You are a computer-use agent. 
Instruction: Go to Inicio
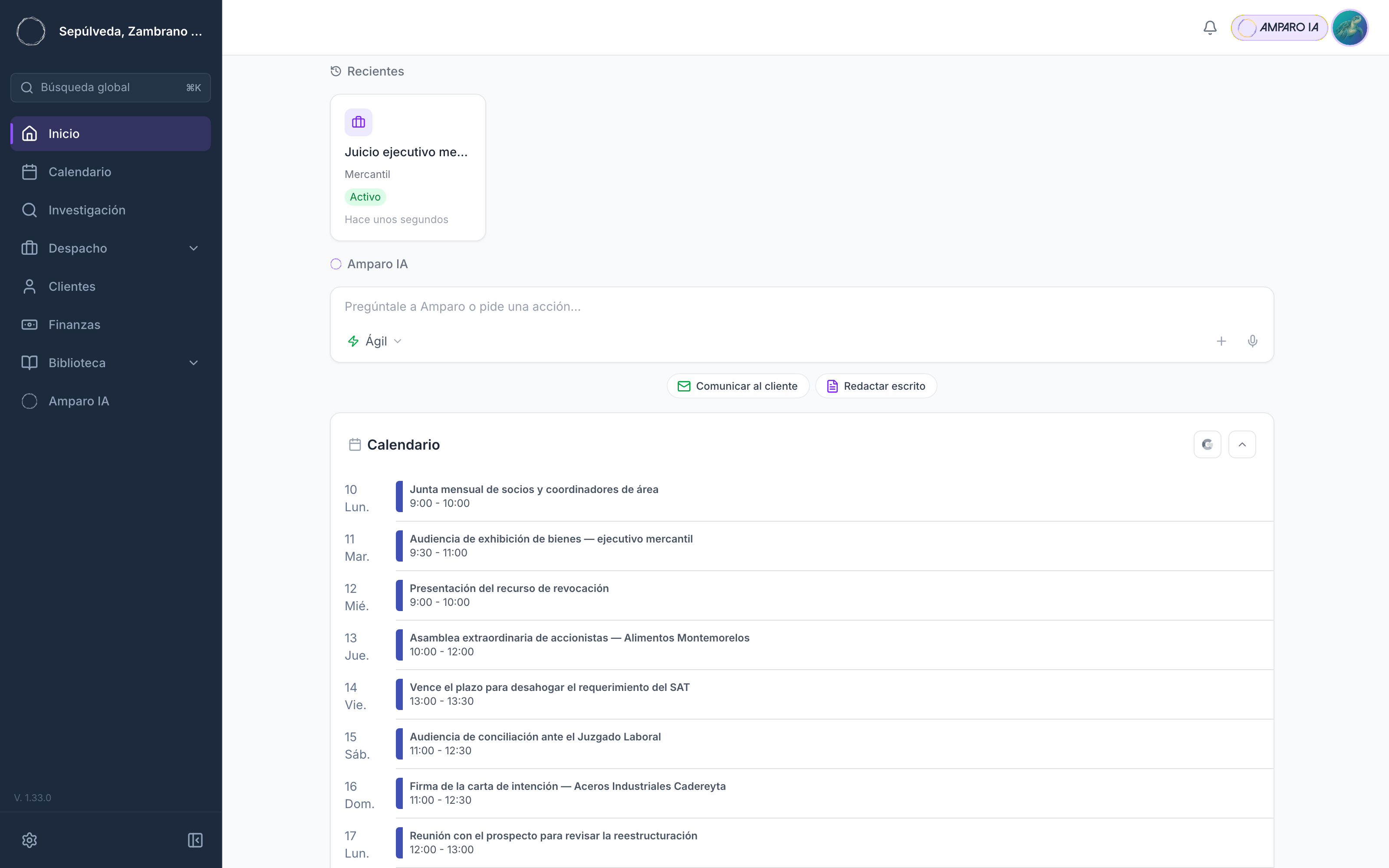(111, 134)
